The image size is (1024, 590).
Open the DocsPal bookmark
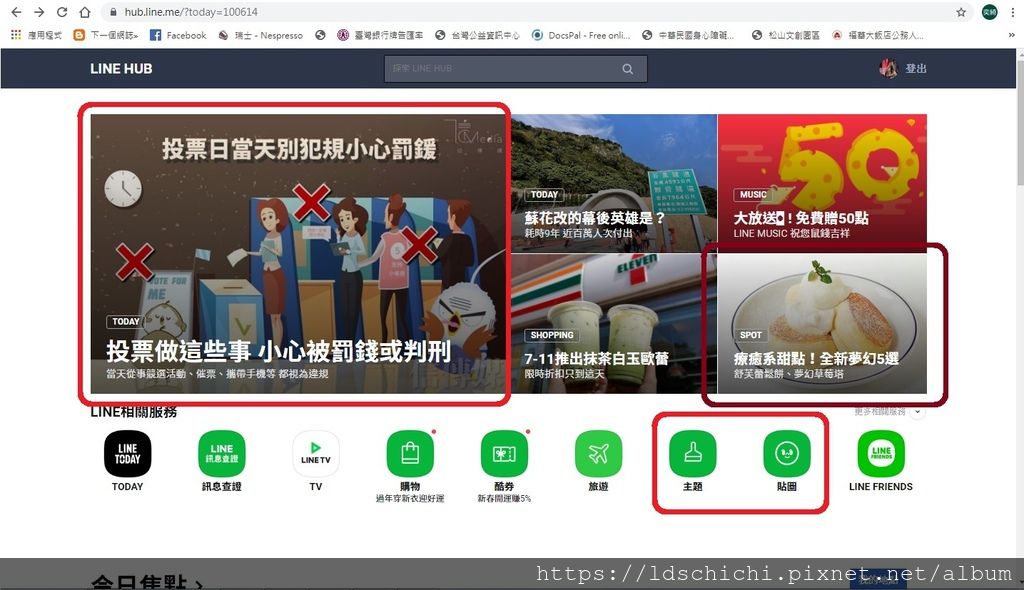click(x=581, y=35)
